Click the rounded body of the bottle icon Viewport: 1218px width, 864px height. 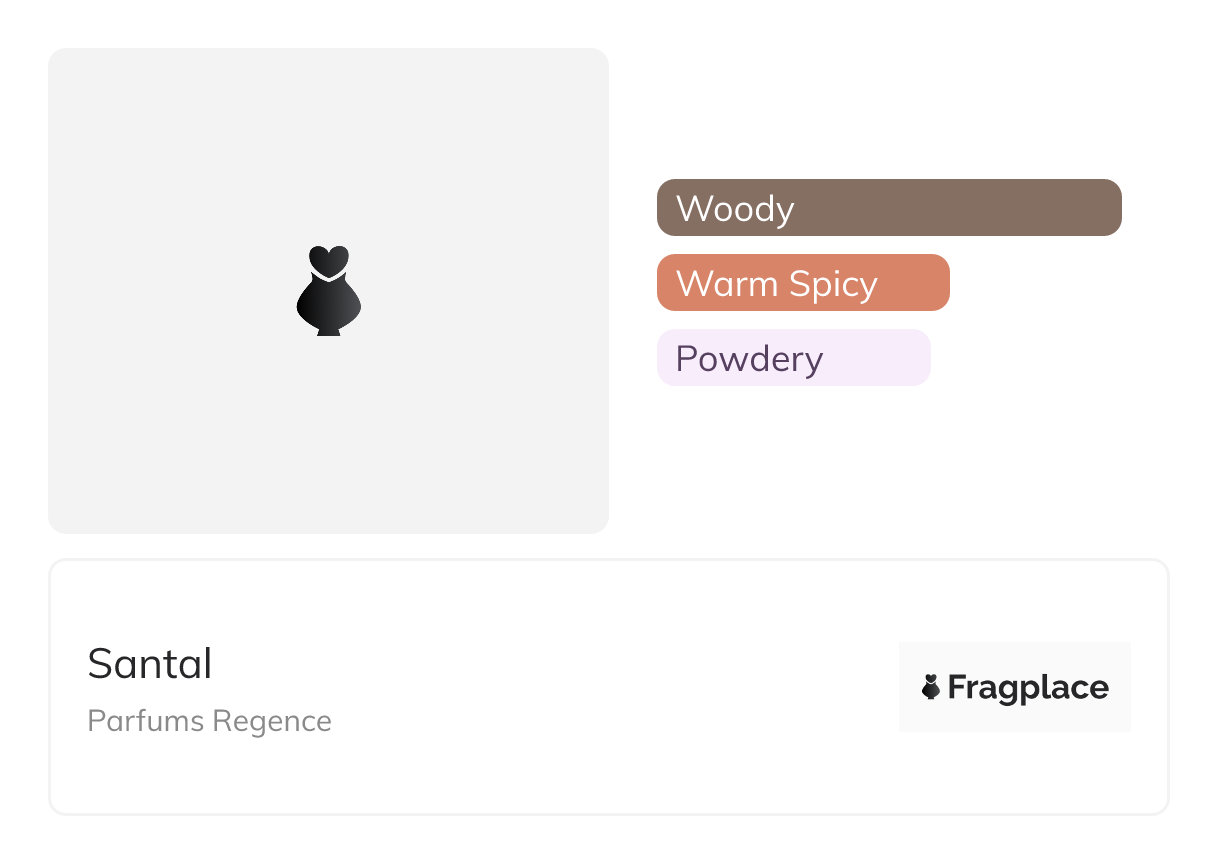coord(329,305)
